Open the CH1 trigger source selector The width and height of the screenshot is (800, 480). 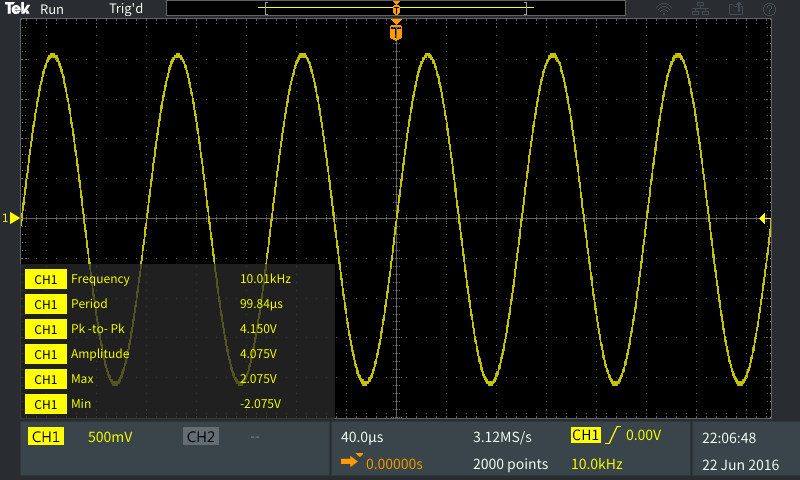pyautogui.click(x=583, y=436)
